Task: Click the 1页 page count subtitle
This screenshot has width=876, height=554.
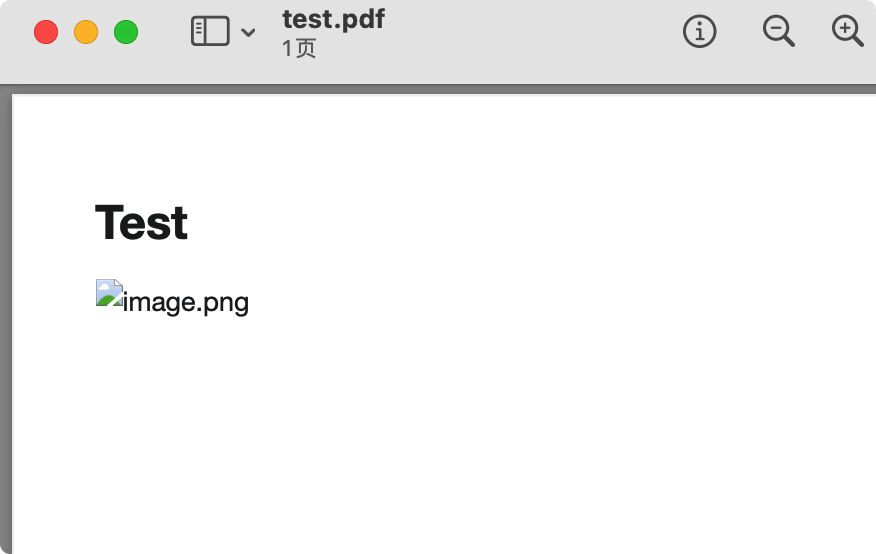Action: [x=299, y=49]
